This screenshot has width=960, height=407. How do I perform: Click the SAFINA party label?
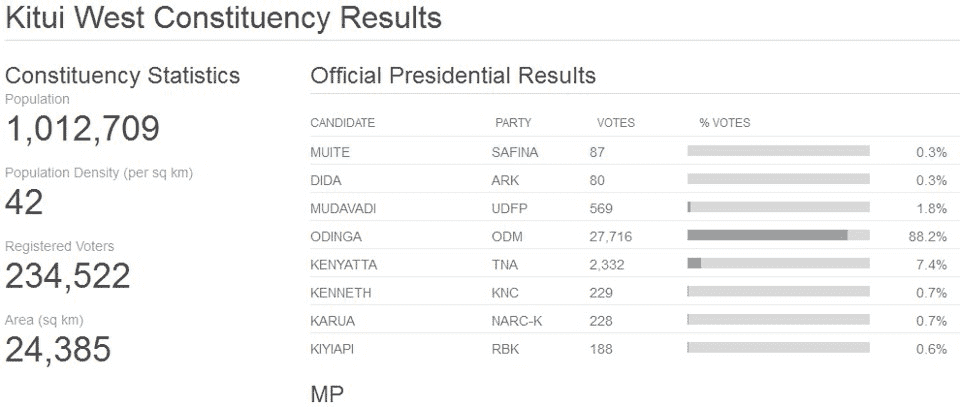coord(514,152)
